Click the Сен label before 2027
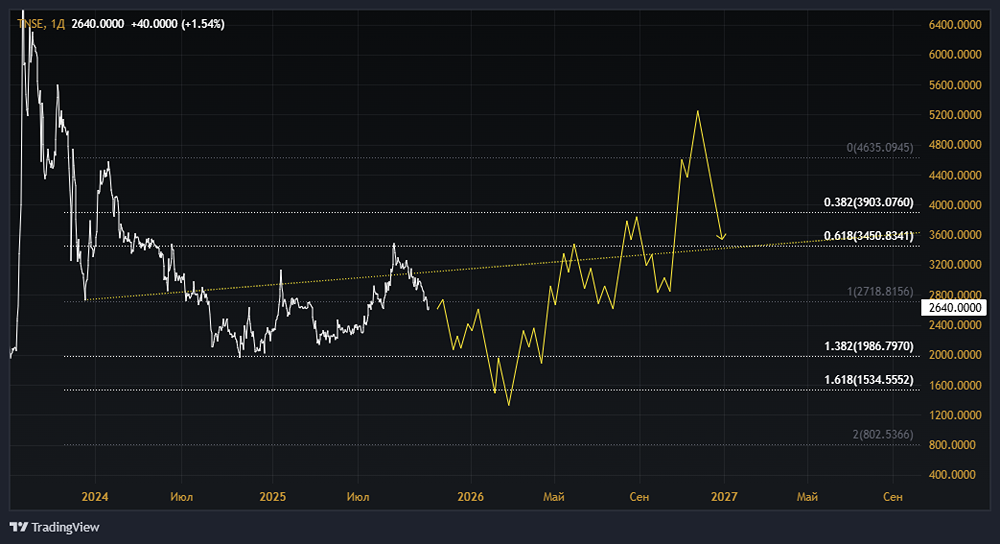 pos(639,497)
